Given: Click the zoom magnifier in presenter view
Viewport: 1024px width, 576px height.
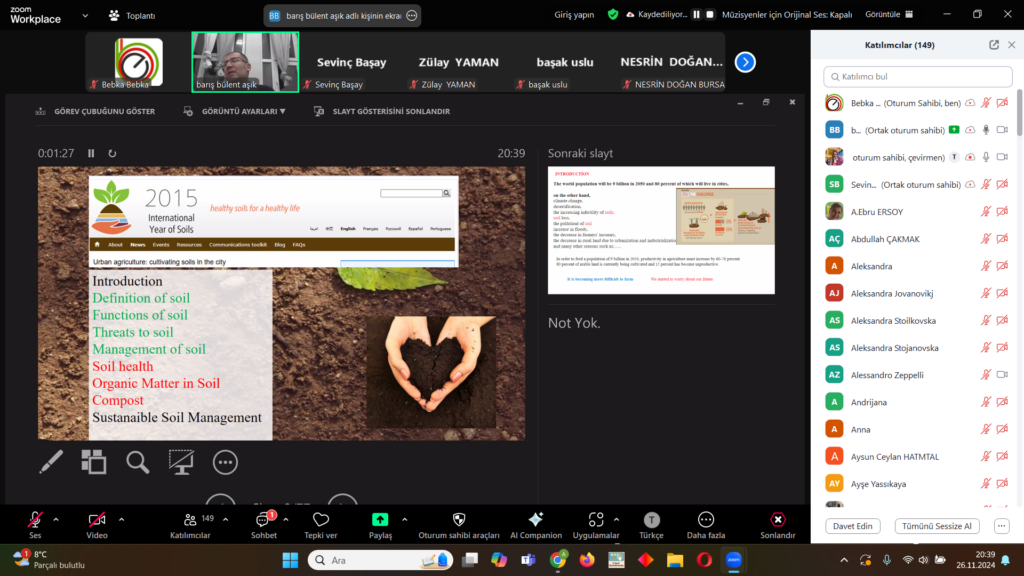Looking at the screenshot, I should pyautogui.click(x=137, y=461).
